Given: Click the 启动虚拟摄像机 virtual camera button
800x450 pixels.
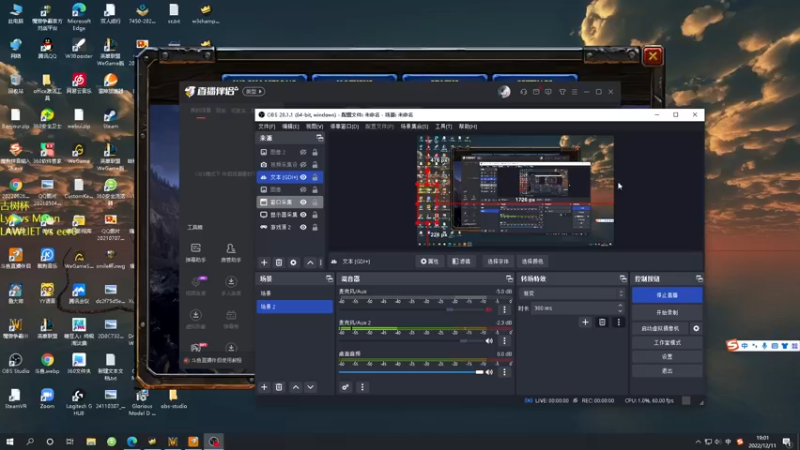Looking at the screenshot, I should [x=660, y=329].
